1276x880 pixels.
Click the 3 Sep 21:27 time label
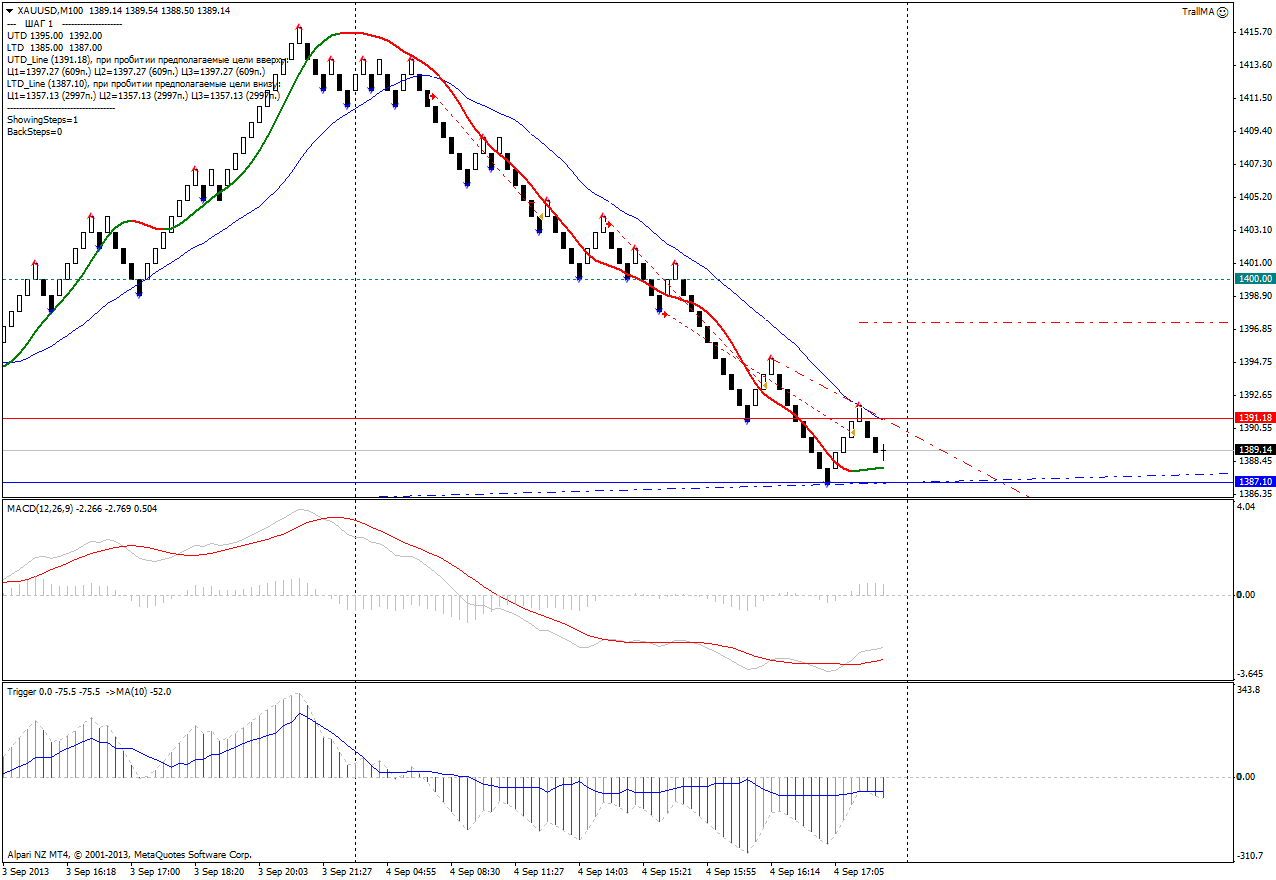coord(347,872)
